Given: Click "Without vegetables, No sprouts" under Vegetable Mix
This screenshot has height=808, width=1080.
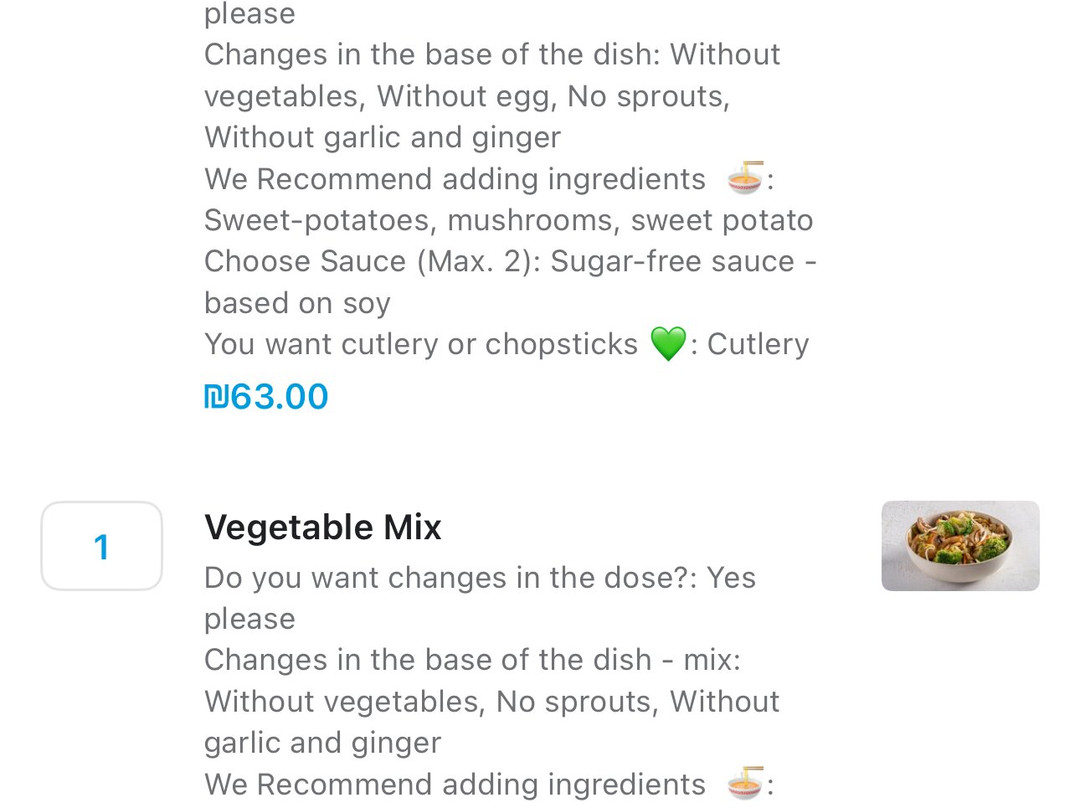Looking at the screenshot, I should point(430,701).
